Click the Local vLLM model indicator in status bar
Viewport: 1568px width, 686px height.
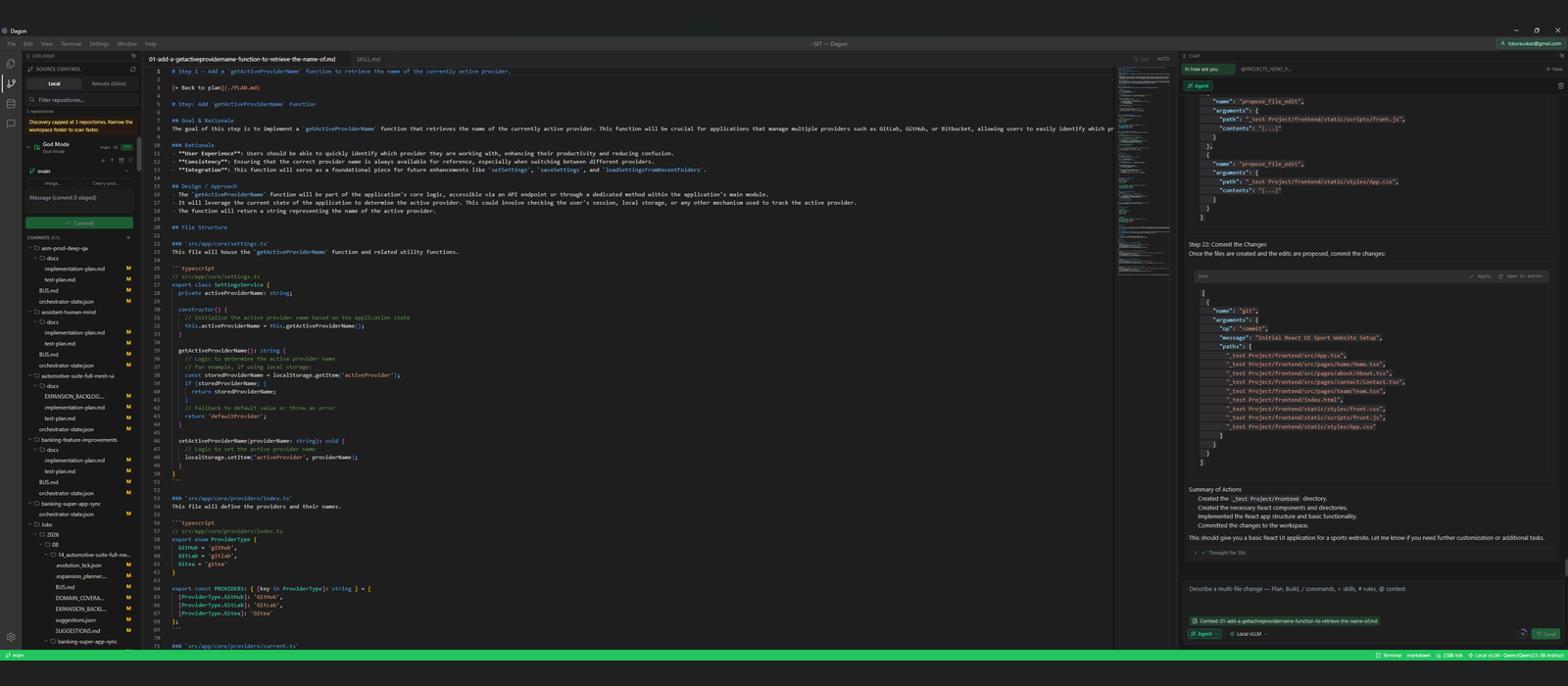[1515, 655]
